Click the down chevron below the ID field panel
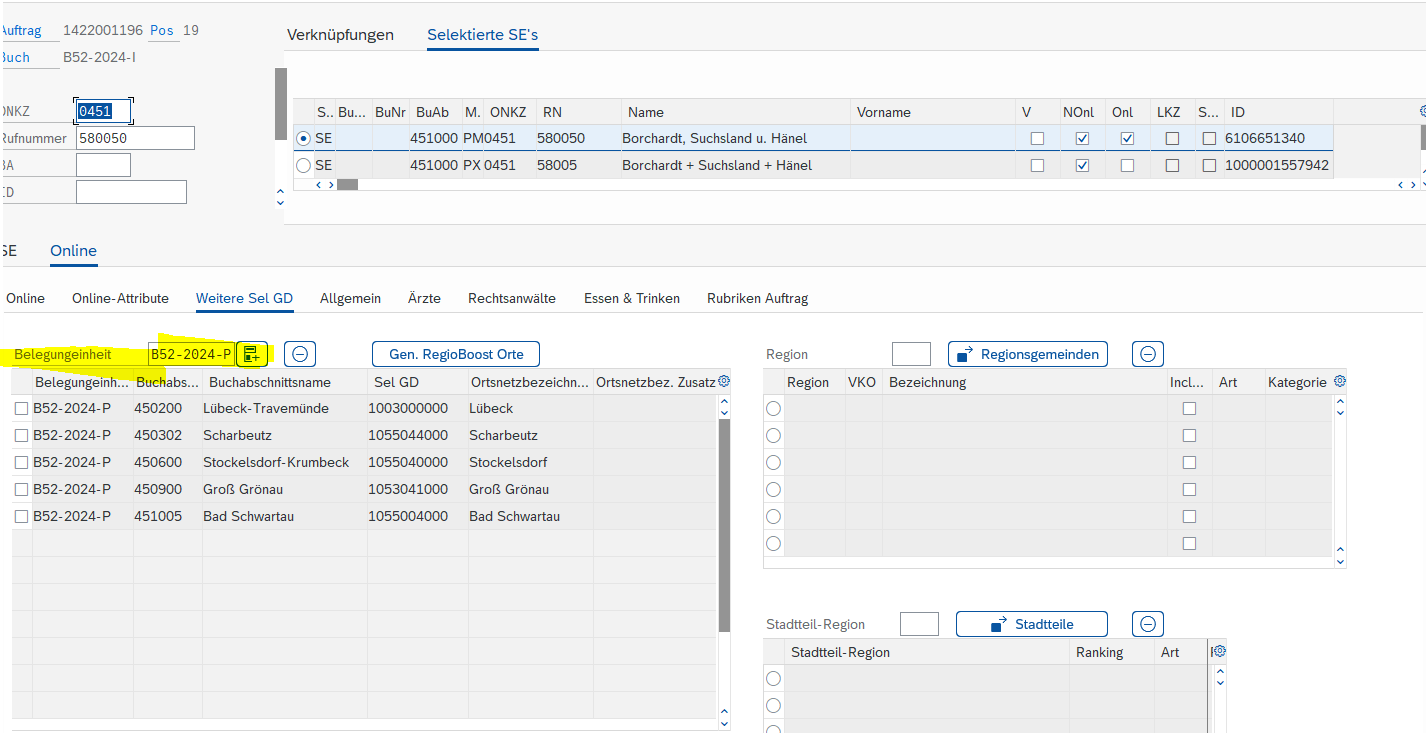 click(280, 204)
